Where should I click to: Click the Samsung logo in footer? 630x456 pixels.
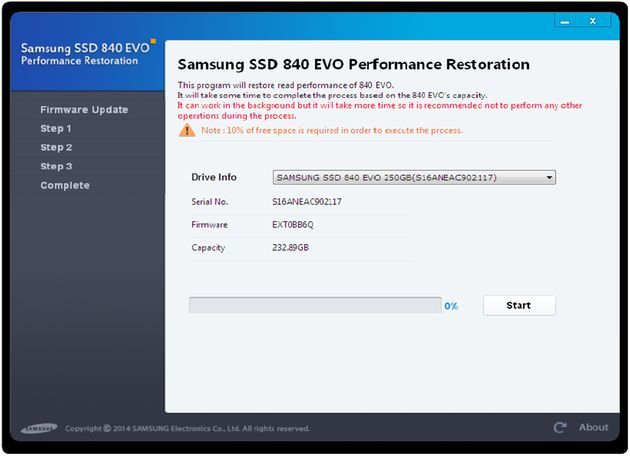coord(39,429)
